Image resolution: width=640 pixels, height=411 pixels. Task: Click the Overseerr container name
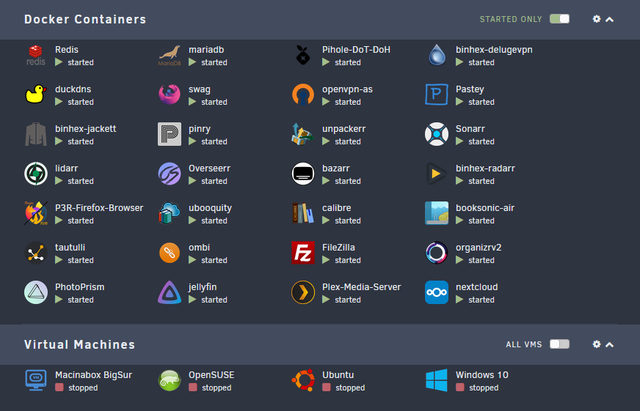209,169
